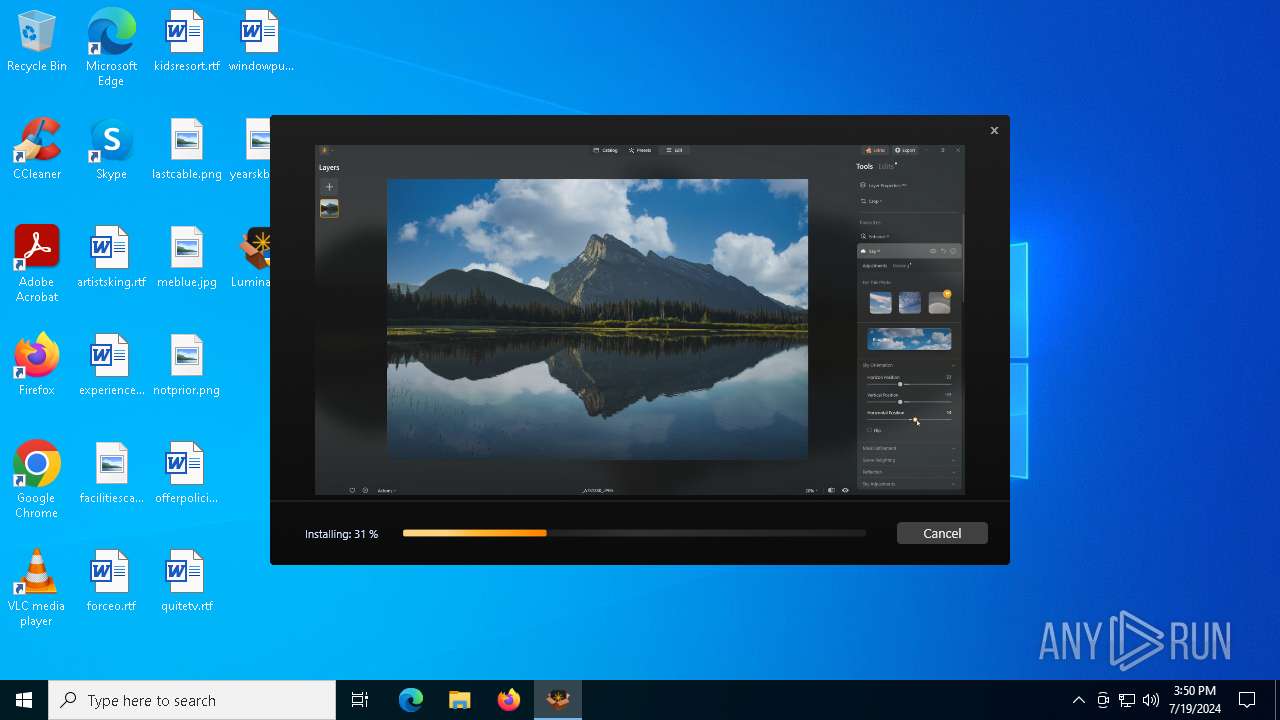Open the volume control in tray
This screenshot has height=720, width=1280.
tap(1151, 700)
